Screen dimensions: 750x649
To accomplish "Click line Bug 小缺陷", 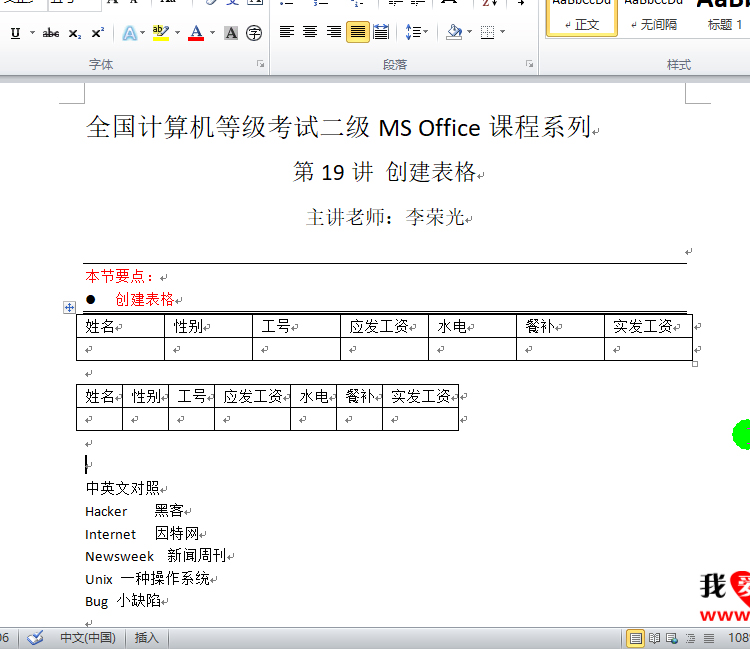I will pos(123,601).
